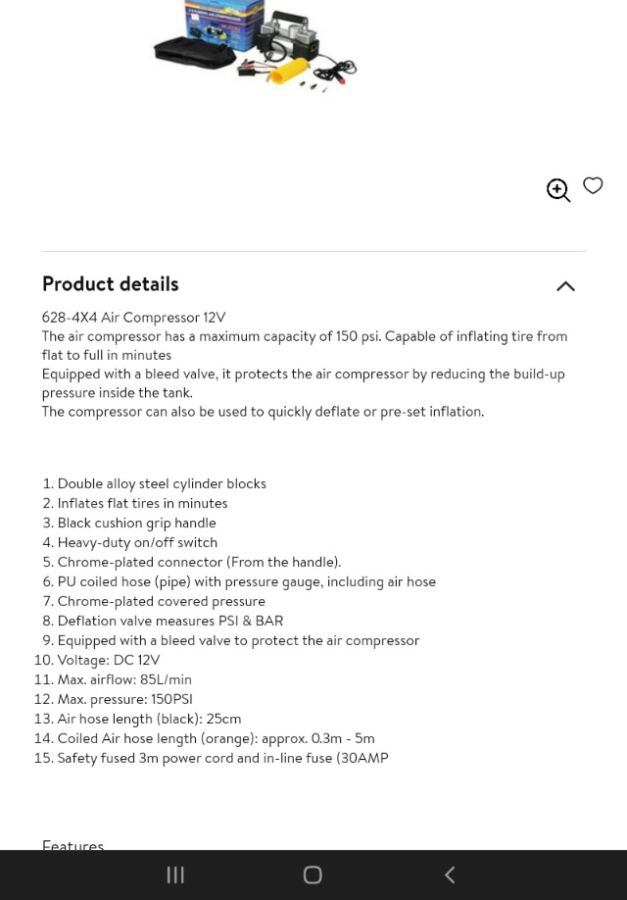This screenshot has height=900, width=627.
Task: Tap the zoom-in magnifier icon
Action: click(x=558, y=190)
